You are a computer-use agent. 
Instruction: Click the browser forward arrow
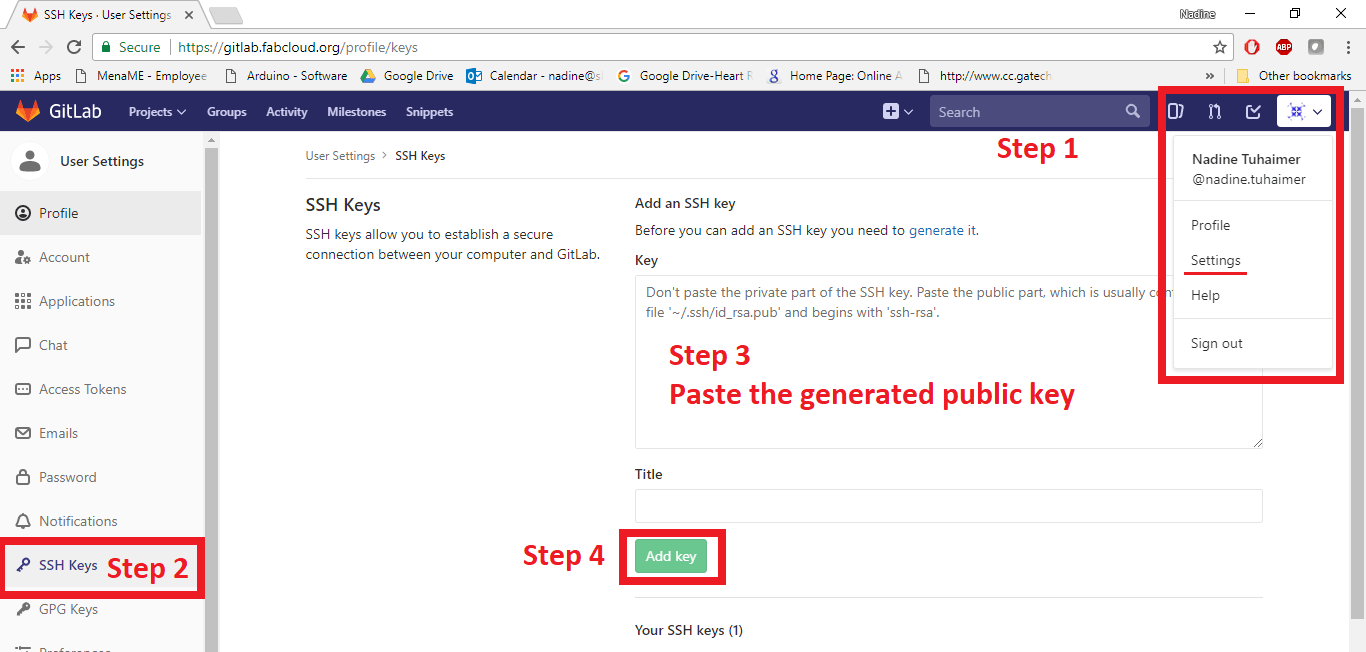pyautogui.click(x=45, y=47)
